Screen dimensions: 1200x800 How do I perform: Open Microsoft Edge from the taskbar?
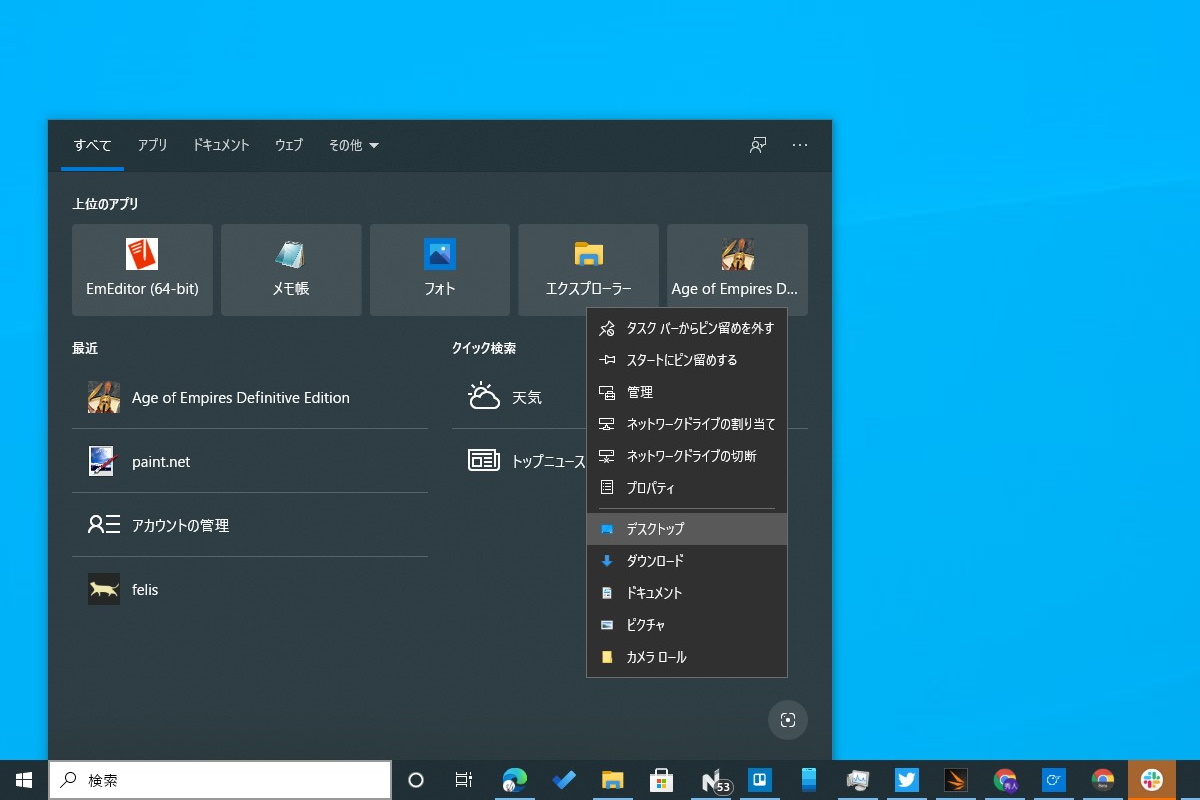pos(515,780)
